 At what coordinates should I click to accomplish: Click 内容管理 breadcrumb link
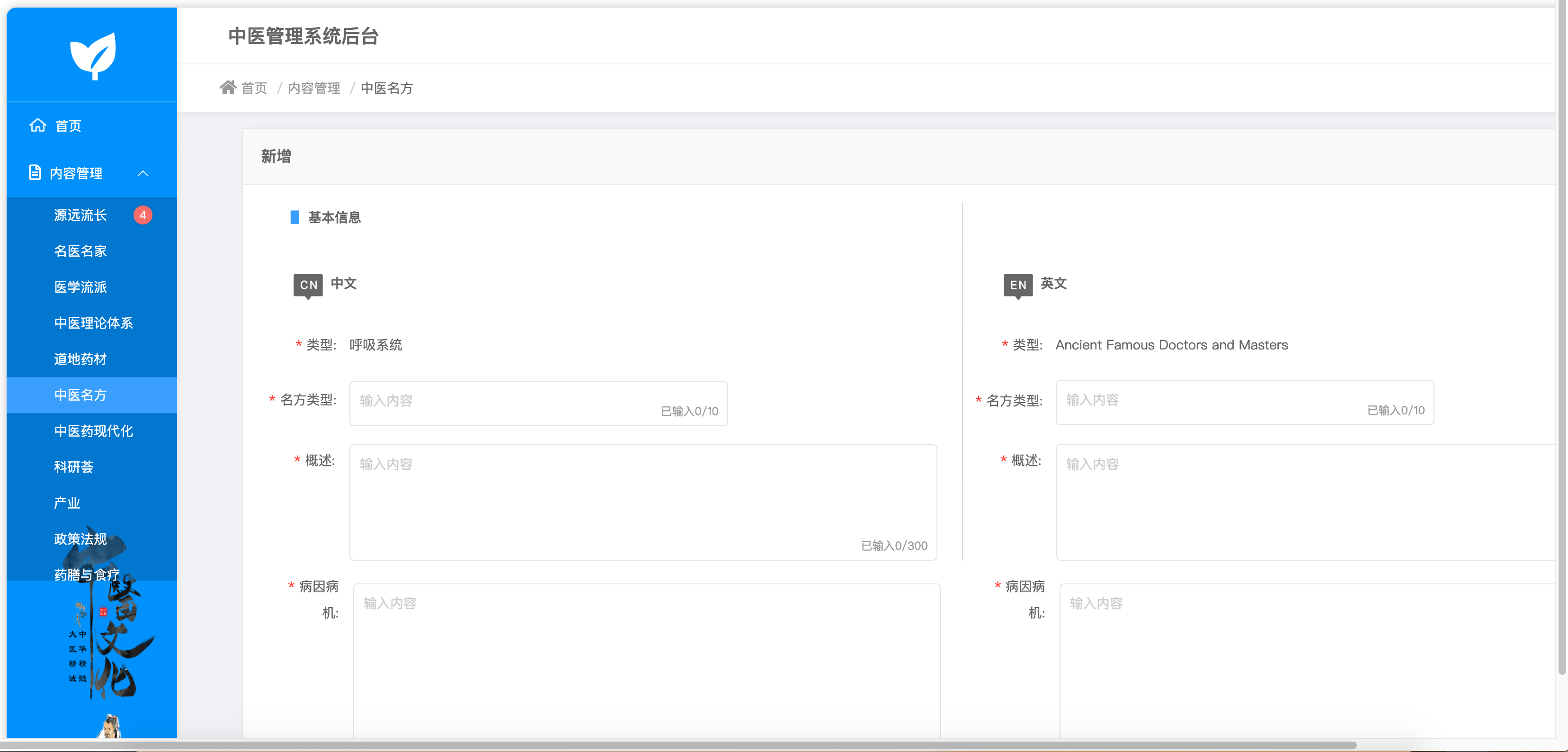[x=314, y=88]
